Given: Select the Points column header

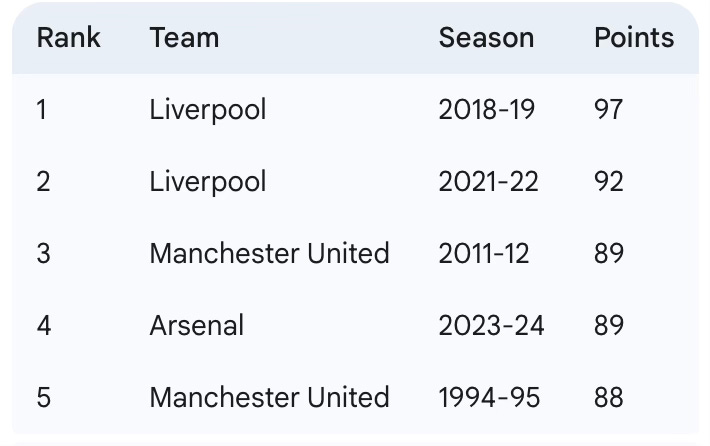Looking at the screenshot, I should (x=634, y=38).
